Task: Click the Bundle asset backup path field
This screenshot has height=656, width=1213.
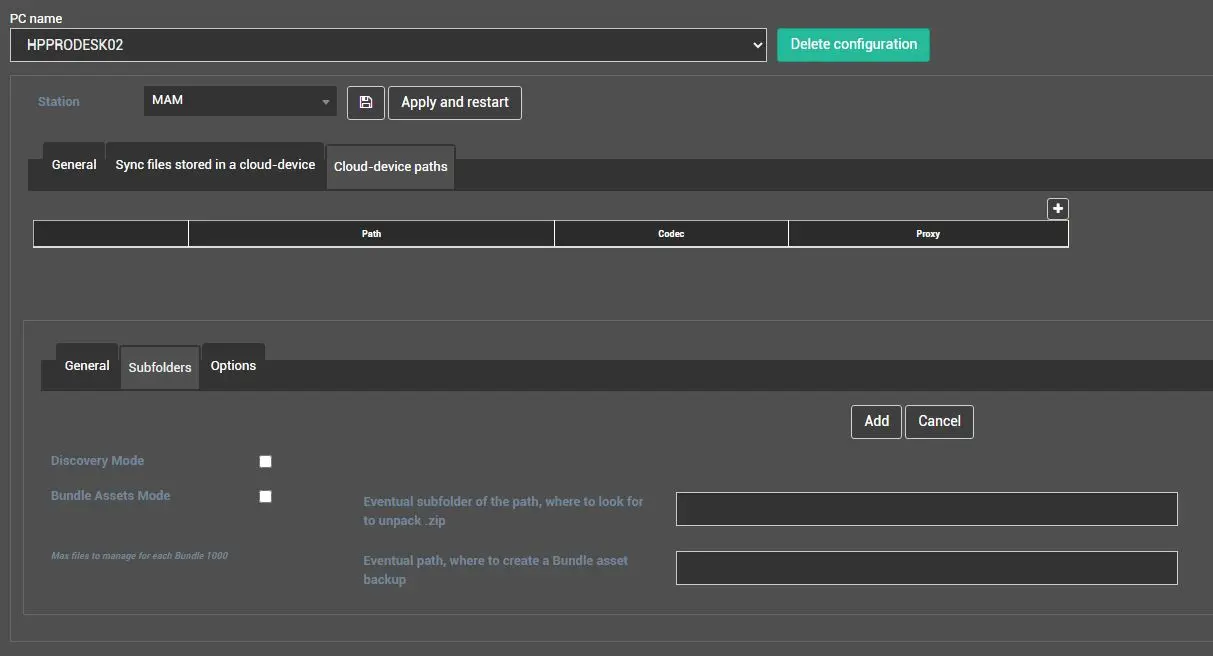Action: [926, 568]
